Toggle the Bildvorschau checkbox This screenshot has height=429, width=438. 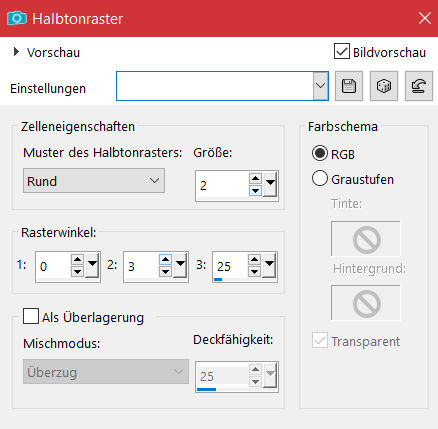[342, 51]
